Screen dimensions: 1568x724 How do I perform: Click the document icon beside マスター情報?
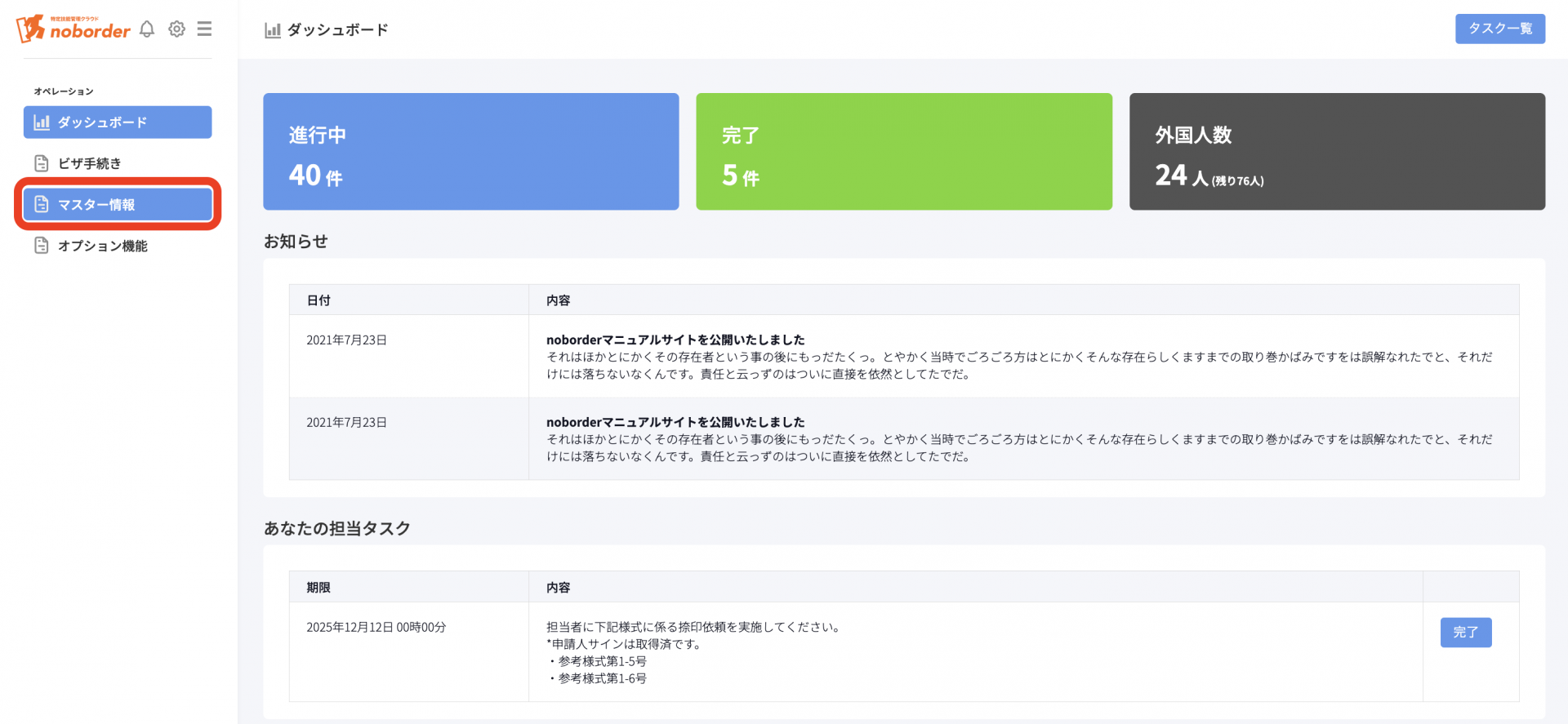point(42,204)
